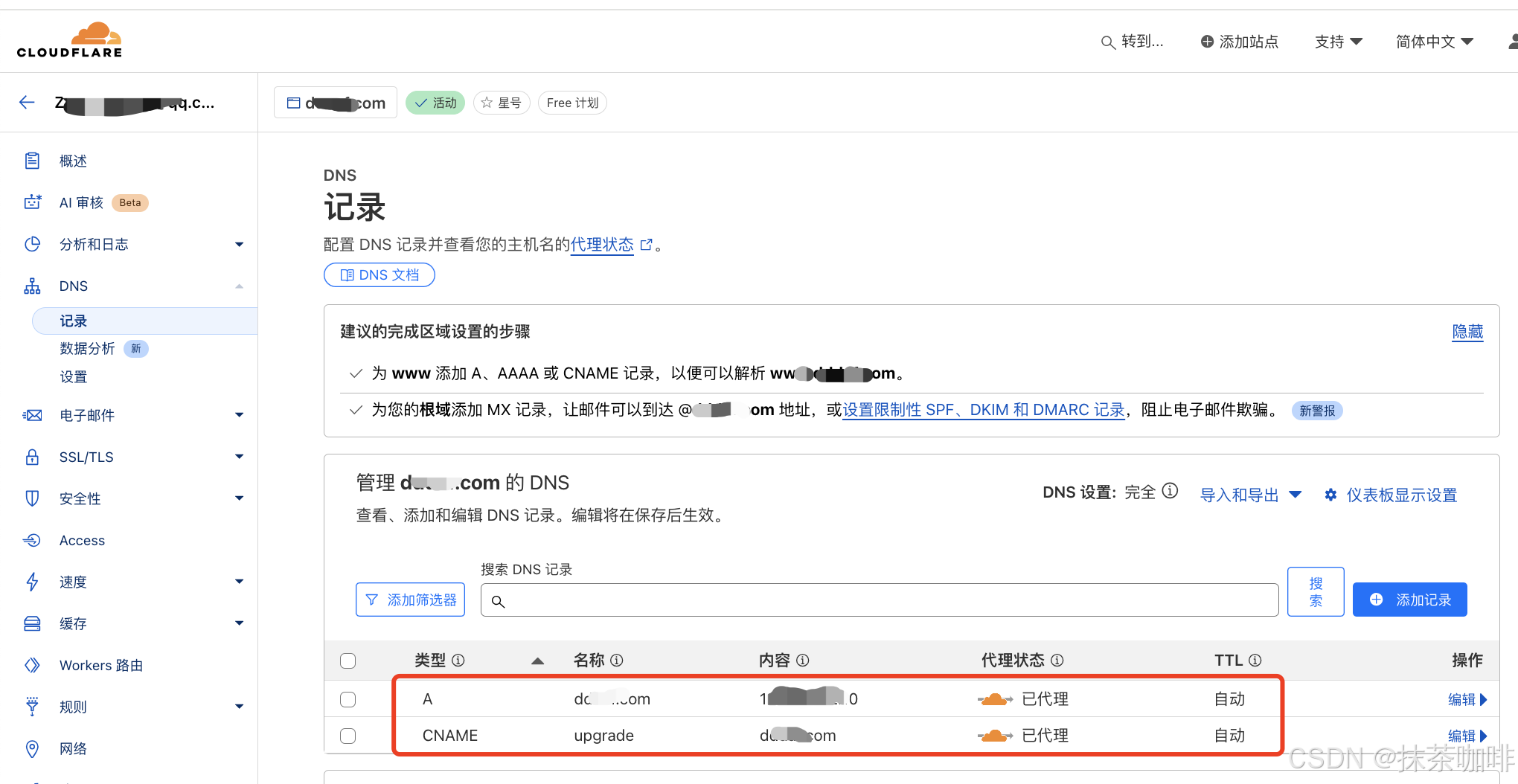Click info icon next to 类型 header
The image size is (1518, 784).
[x=458, y=661]
